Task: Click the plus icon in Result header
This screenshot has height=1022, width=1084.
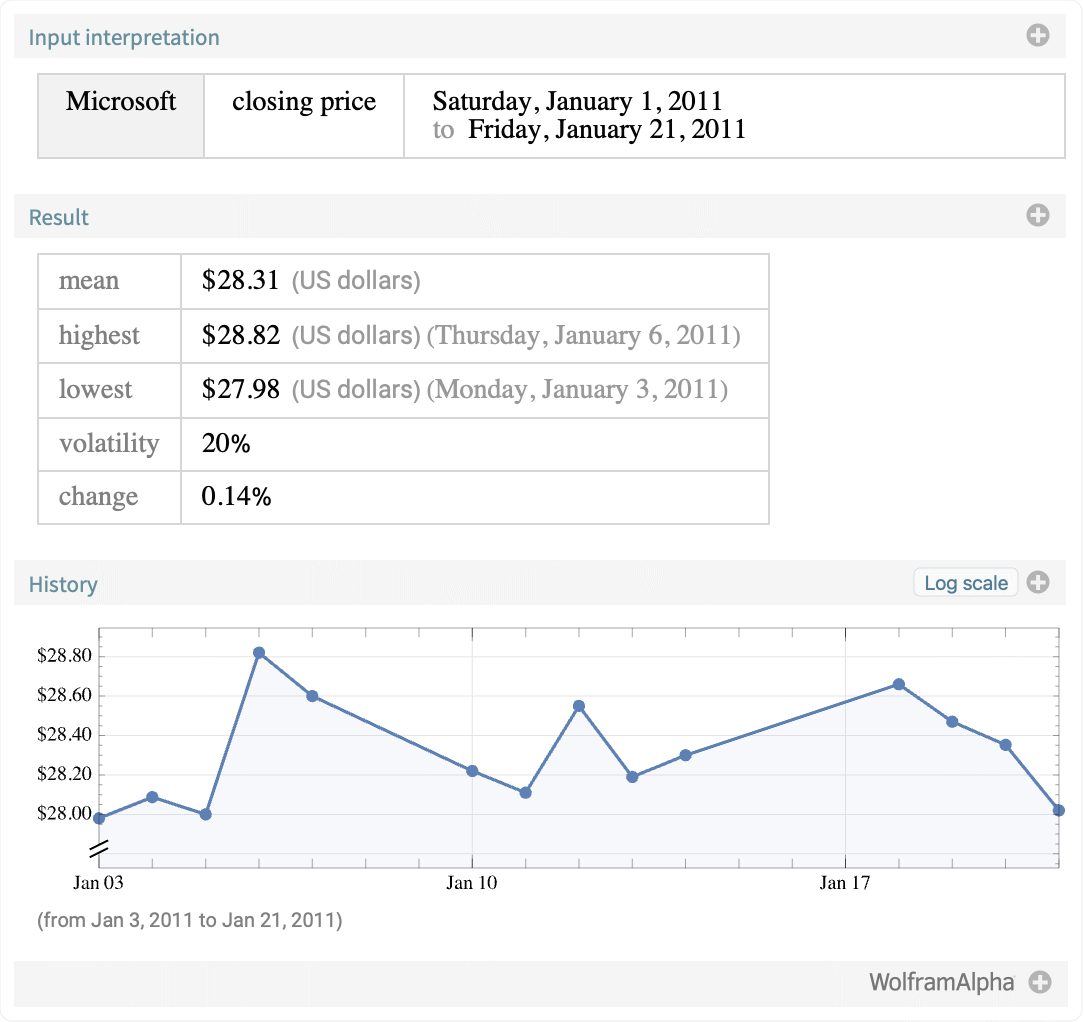Action: pyautogui.click(x=1038, y=215)
